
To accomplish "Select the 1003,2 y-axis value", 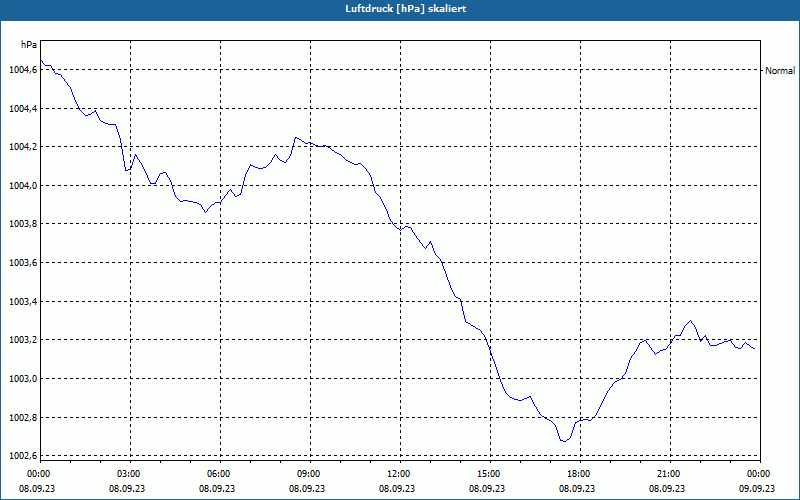I will (x=23, y=340).
